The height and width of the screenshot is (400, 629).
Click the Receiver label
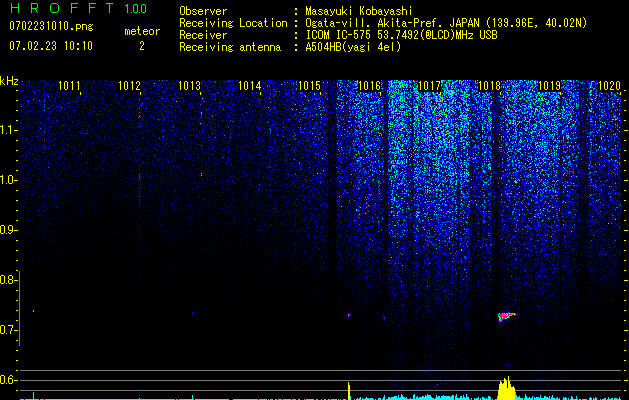pos(203,35)
